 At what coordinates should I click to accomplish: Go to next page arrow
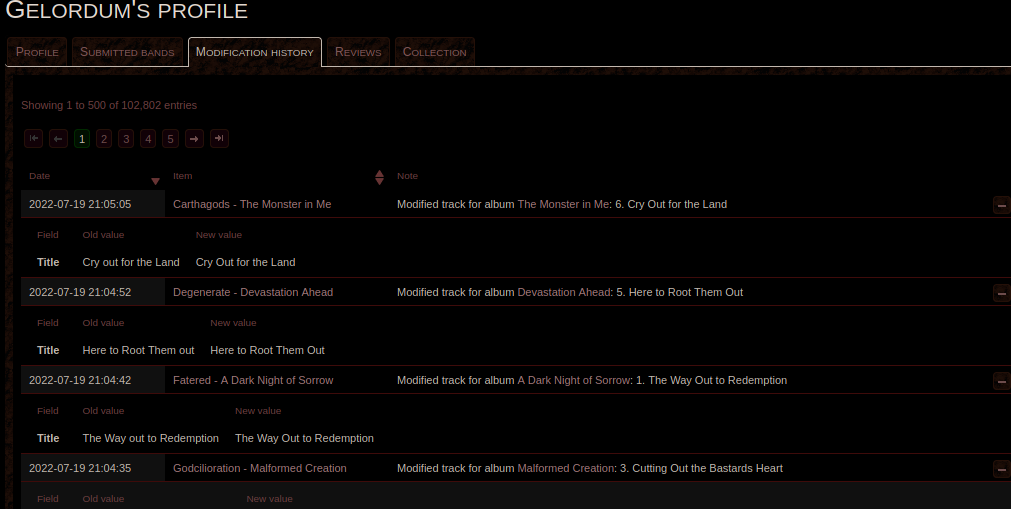[x=194, y=139]
